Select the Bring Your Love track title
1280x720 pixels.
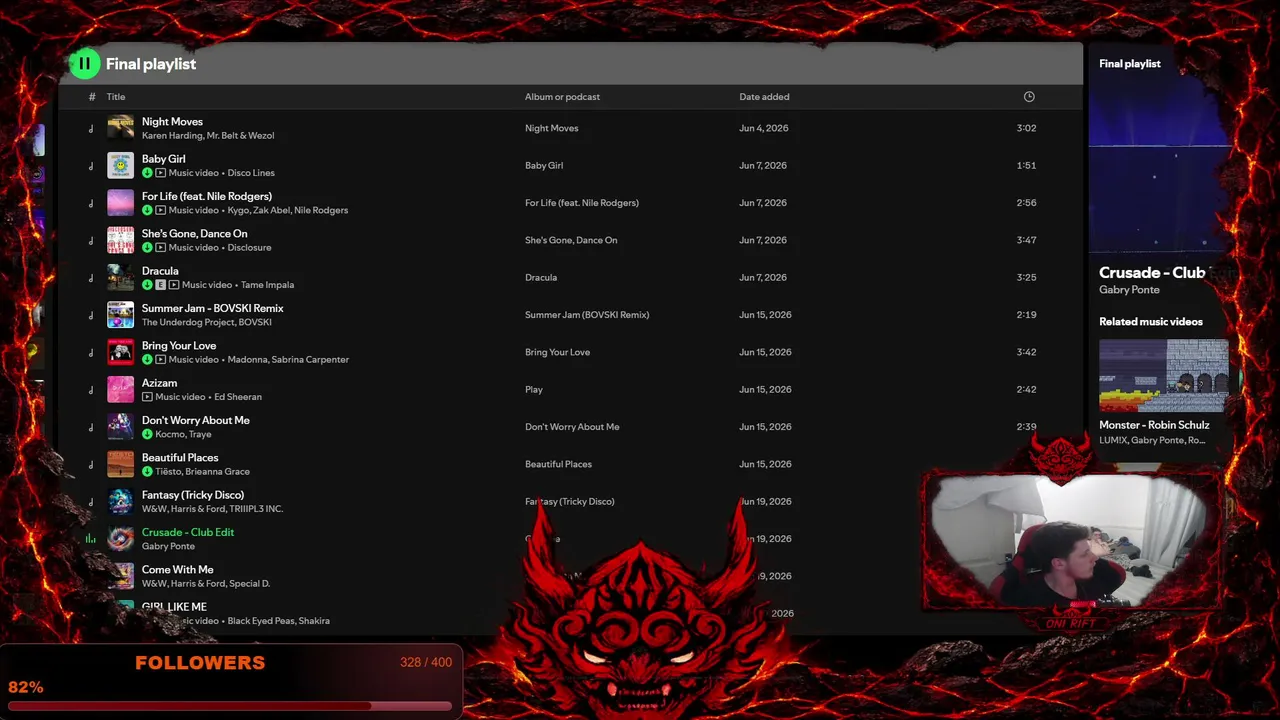point(179,346)
